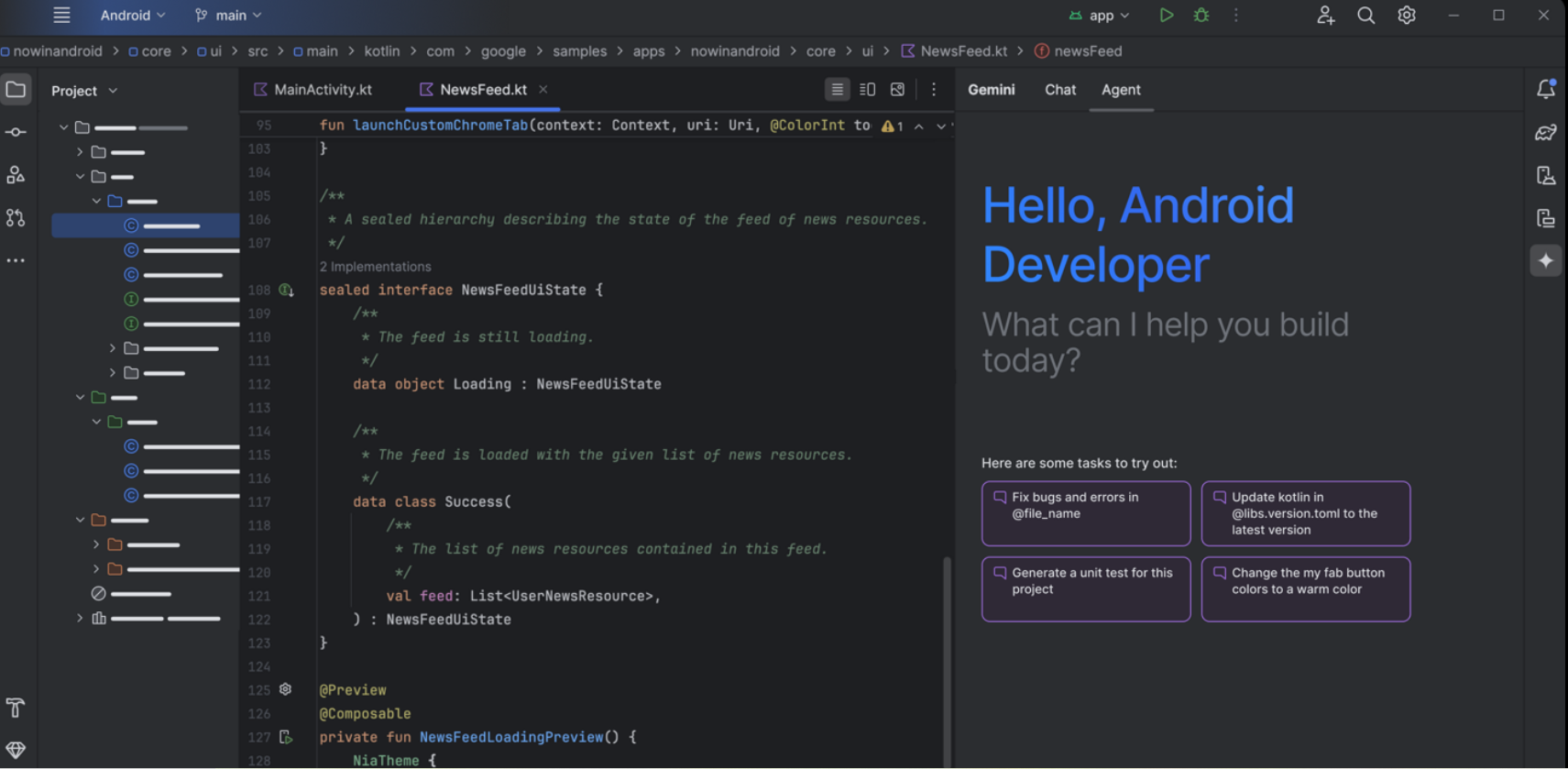
Task: Start debugging with the bug icon
Action: click(1201, 15)
